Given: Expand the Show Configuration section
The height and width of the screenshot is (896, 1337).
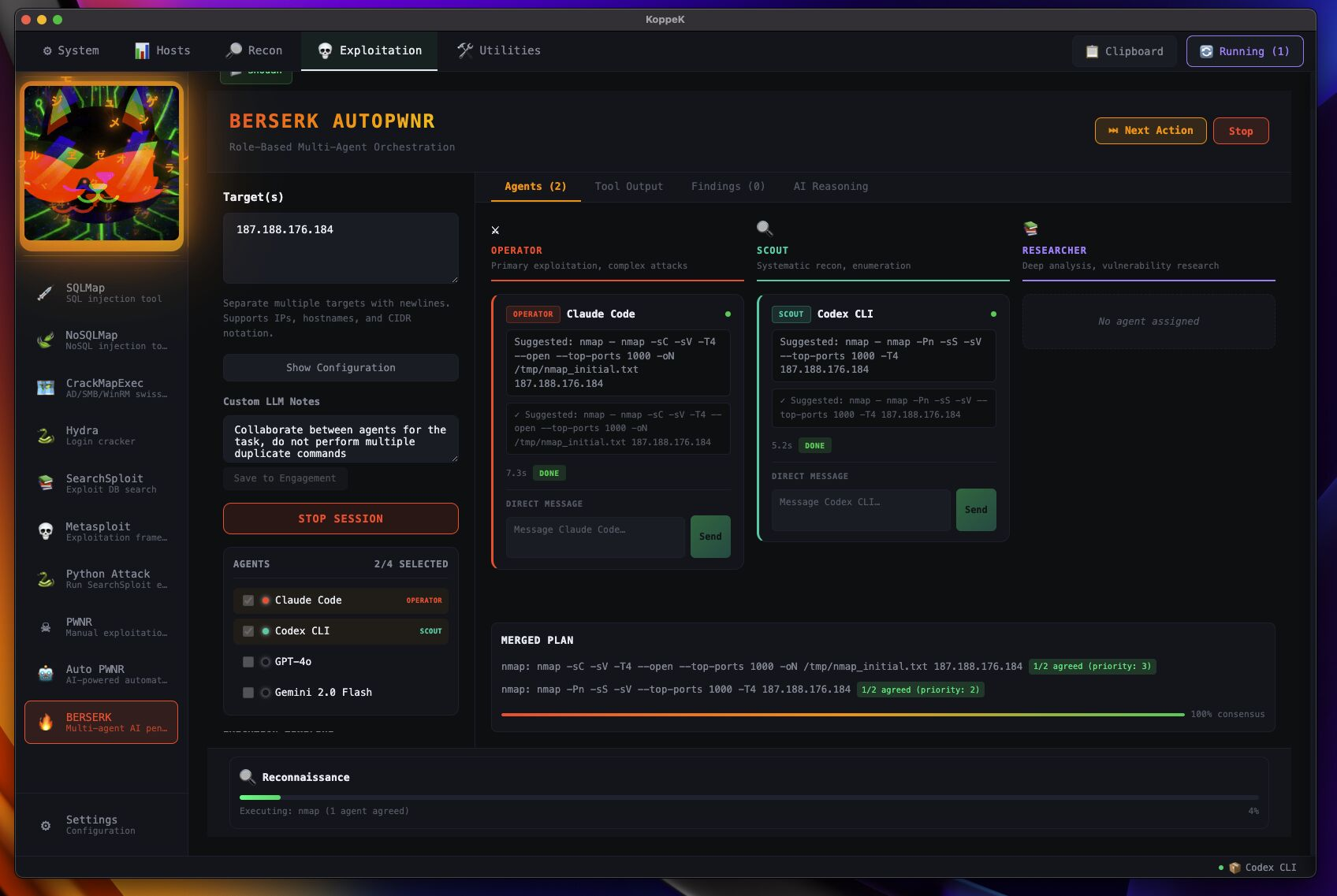Looking at the screenshot, I should click(x=341, y=368).
